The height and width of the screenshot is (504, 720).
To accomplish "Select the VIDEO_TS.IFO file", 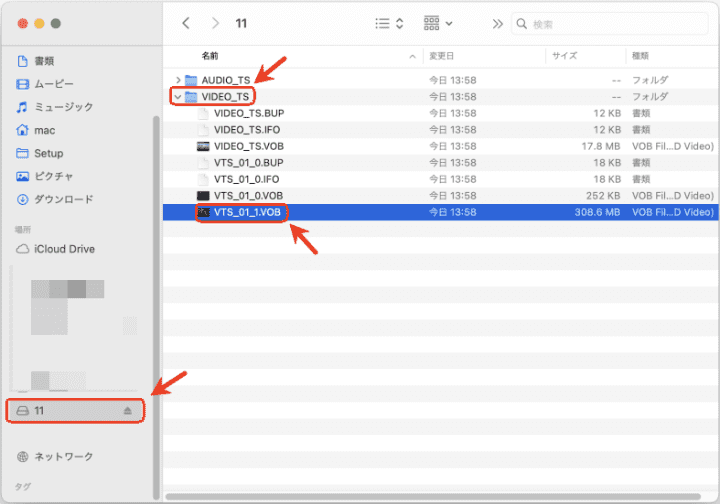I will coord(247,130).
